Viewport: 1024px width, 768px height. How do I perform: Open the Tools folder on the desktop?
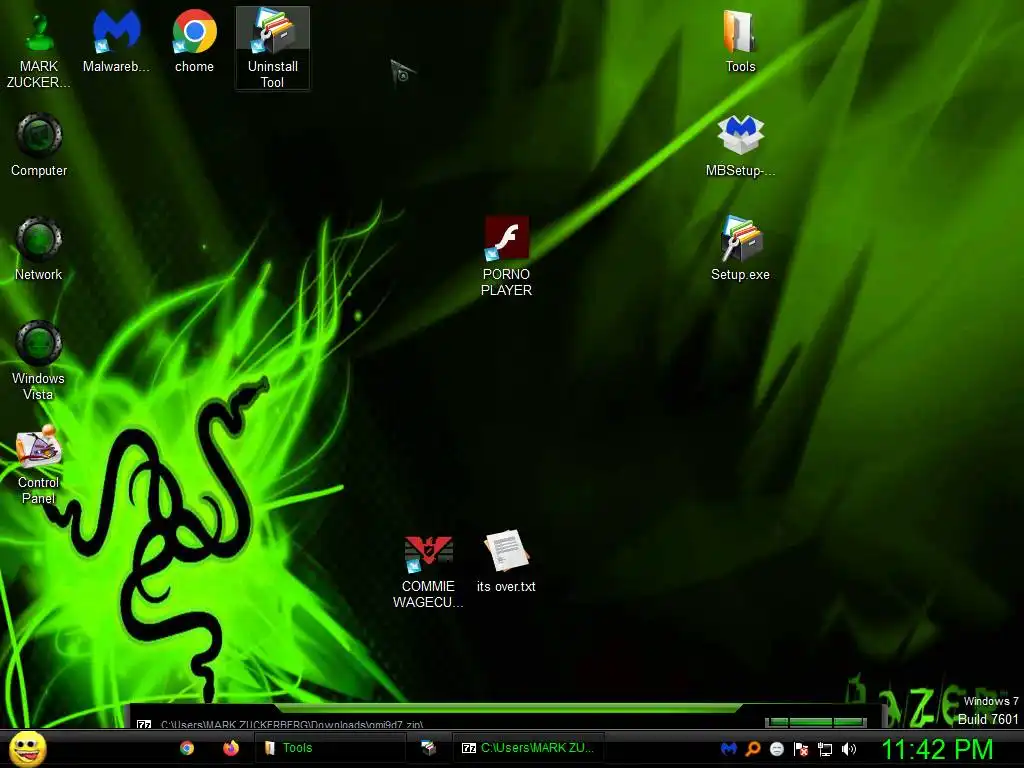tap(741, 41)
